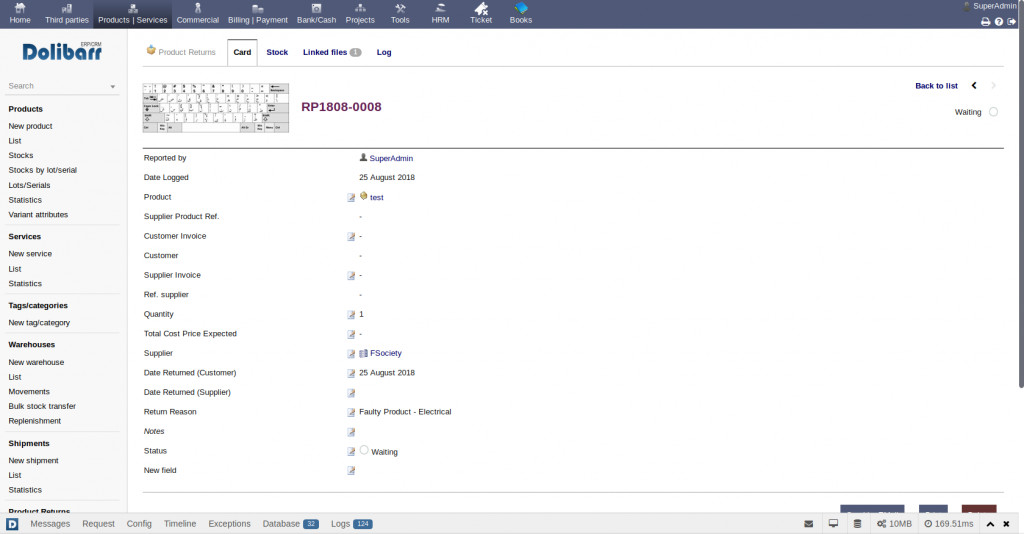
Task: Open the Tools top menu
Action: click(400, 14)
